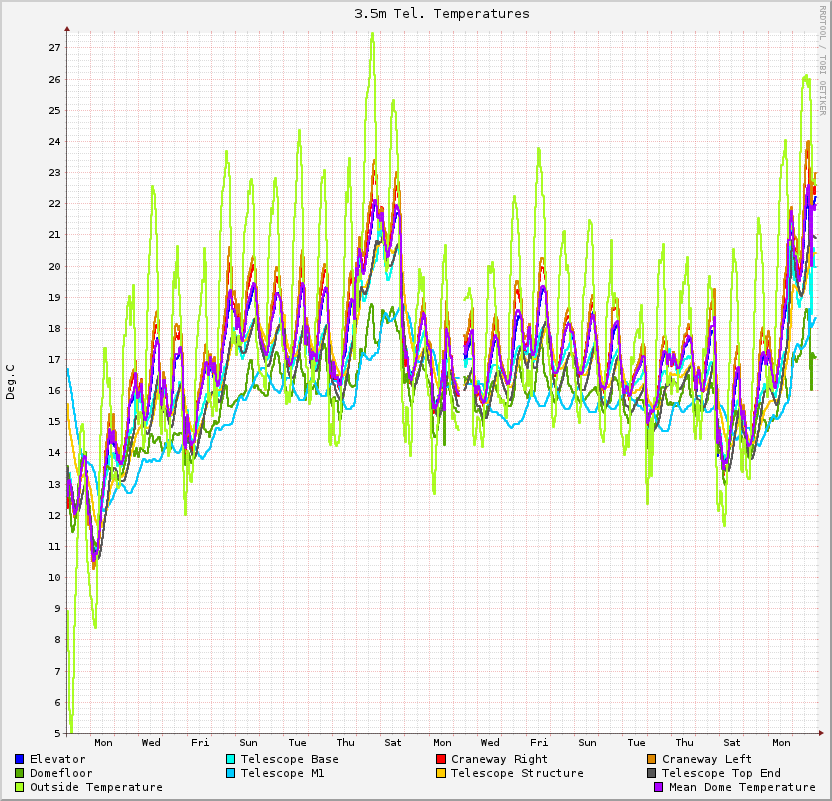The image size is (832, 801).
Task: Click the Telescope M1 legend color box
Action: coord(231,773)
